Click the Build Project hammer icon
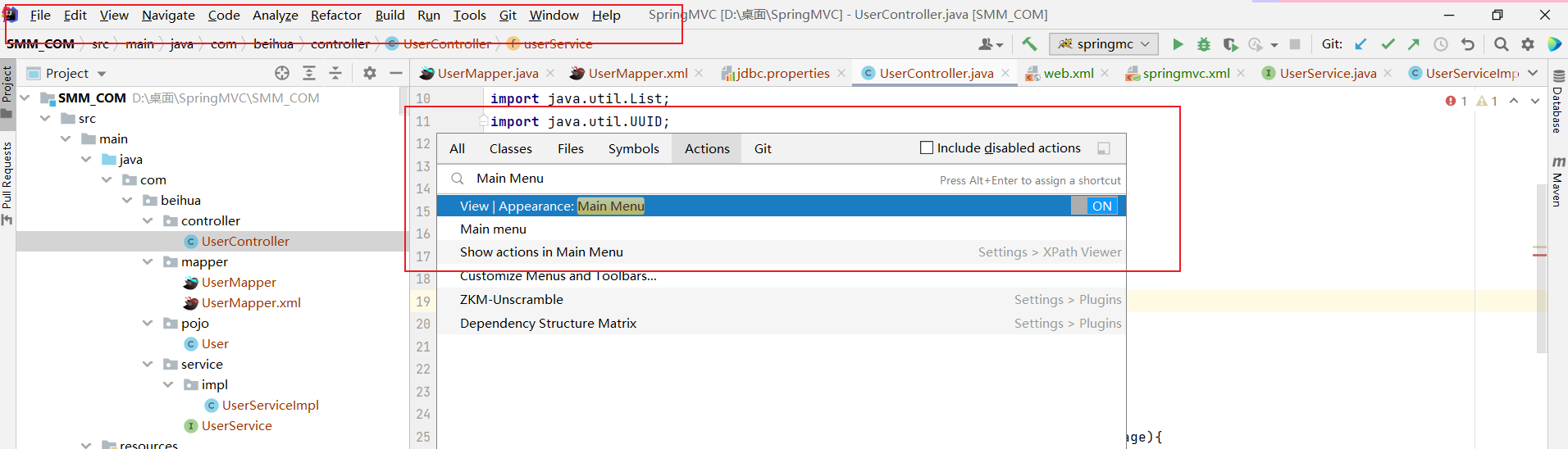 point(1029,44)
